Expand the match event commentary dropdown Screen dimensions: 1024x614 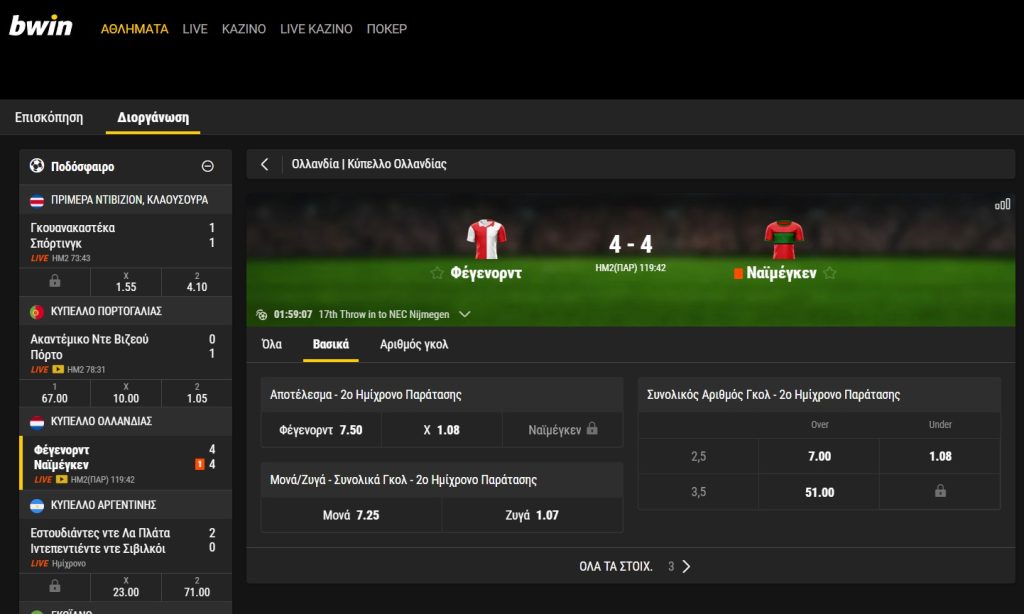coord(464,314)
